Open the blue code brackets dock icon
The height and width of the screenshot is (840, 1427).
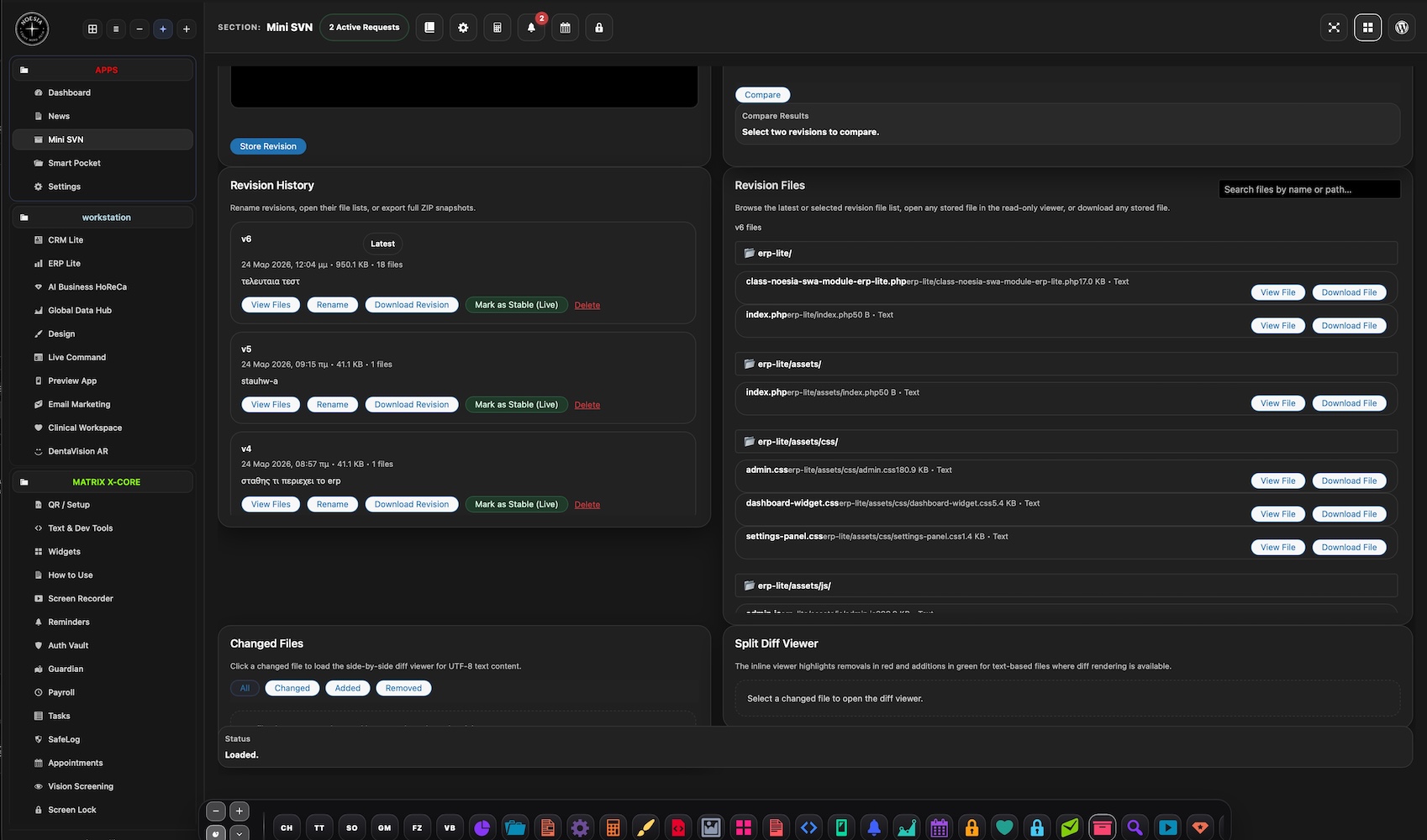pos(808,827)
